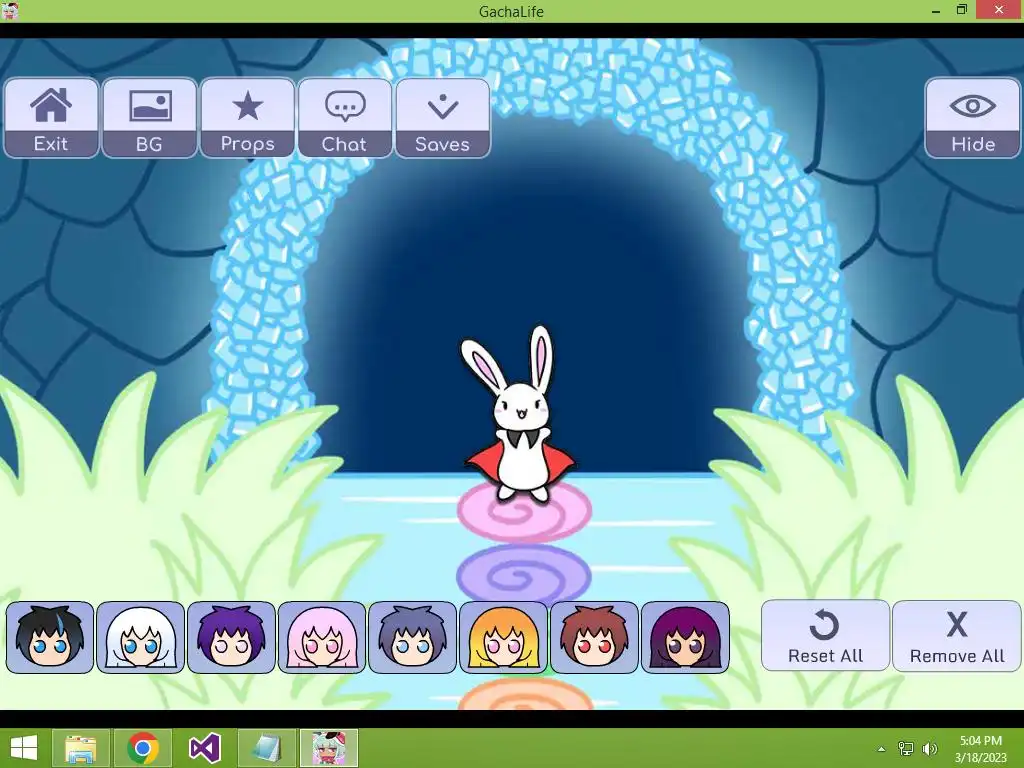The image size is (1024, 768).
Task: Open Visual Studio from the taskbar
Action: pyautogui.click(x=204, y=748)
